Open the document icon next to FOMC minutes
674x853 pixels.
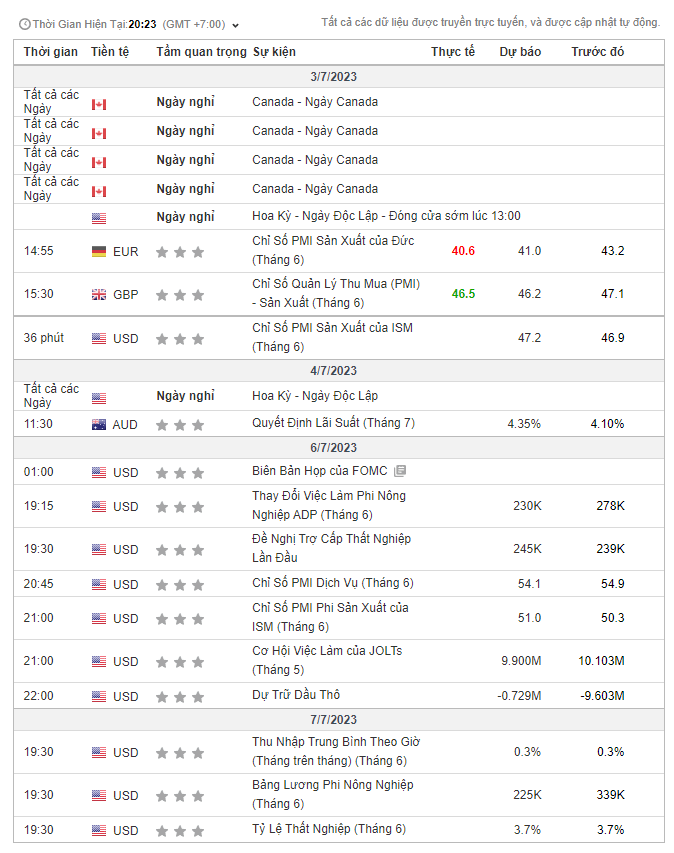(400, 472)
